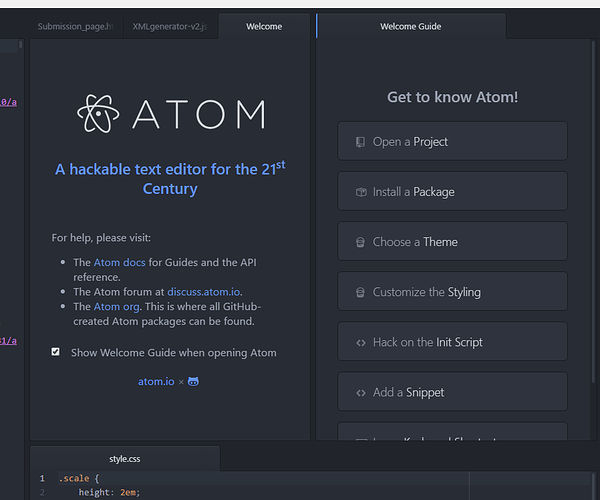Image resolution: width=600 pixels, height=500 pixels.
Task: Select the Welcome tab
Action: 264,26
